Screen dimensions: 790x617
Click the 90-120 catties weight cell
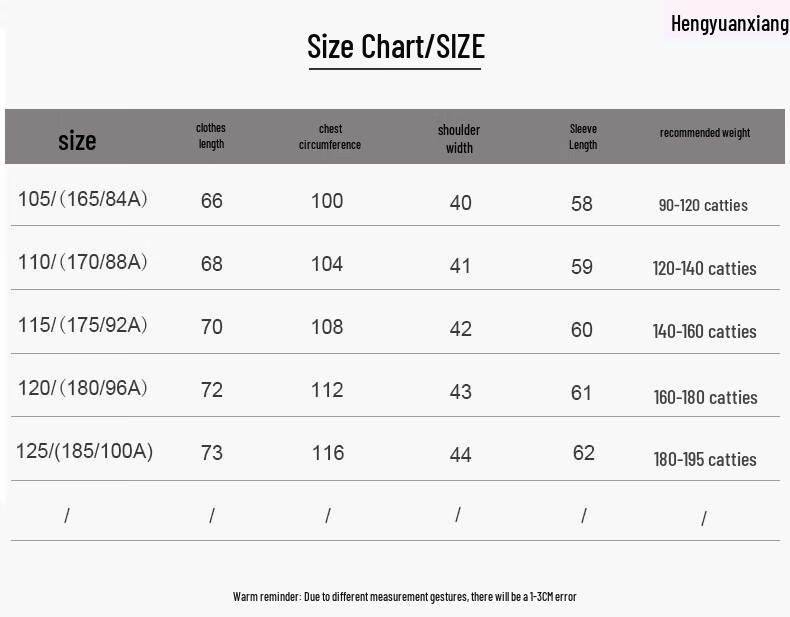[703, 205]
